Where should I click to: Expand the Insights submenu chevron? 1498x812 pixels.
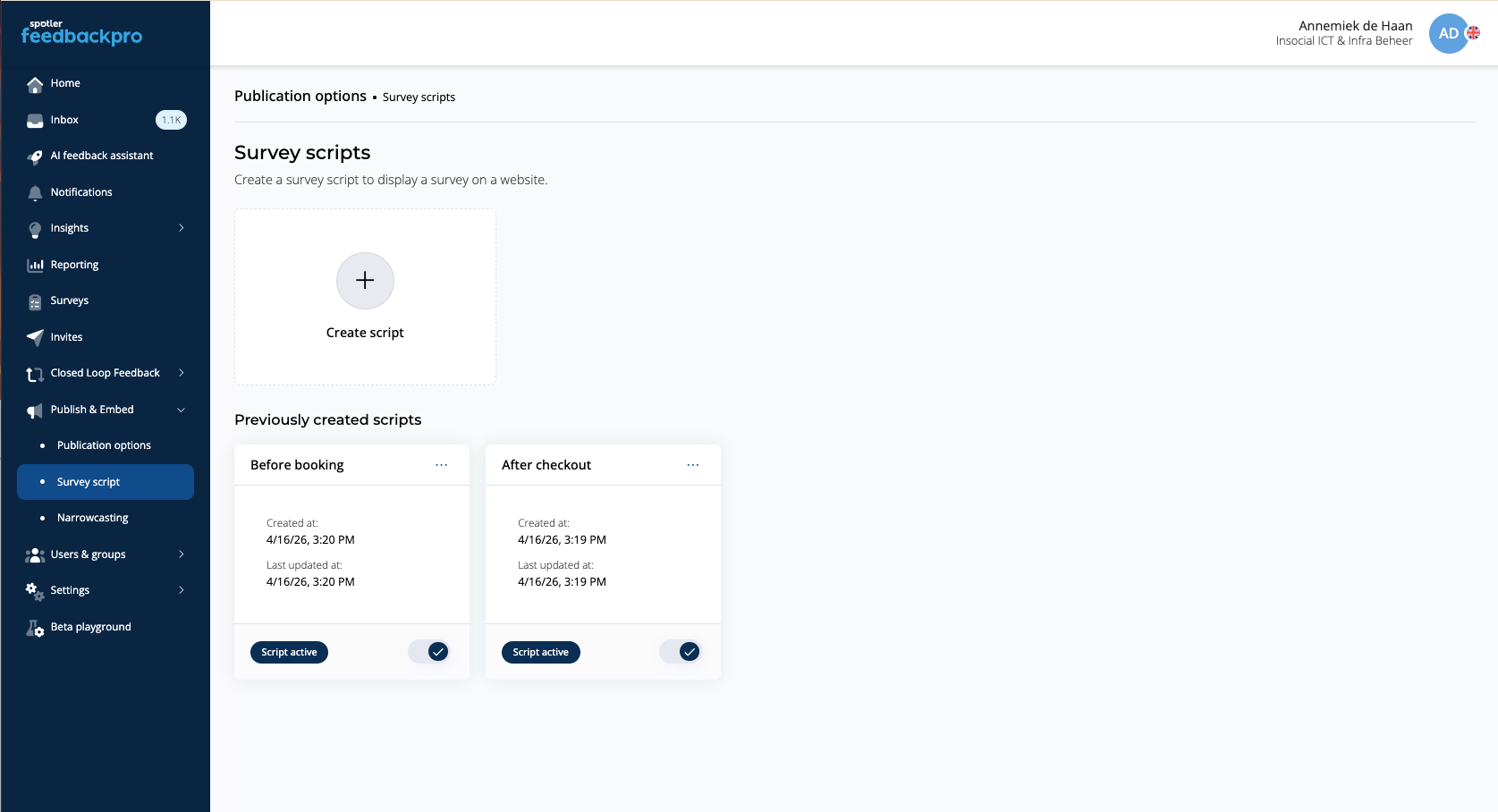pos(182,228)
